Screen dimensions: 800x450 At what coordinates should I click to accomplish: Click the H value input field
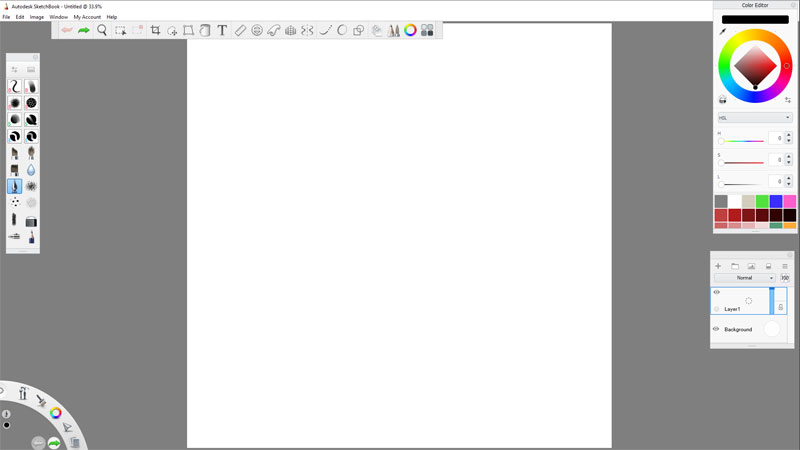tap(776, 138)
